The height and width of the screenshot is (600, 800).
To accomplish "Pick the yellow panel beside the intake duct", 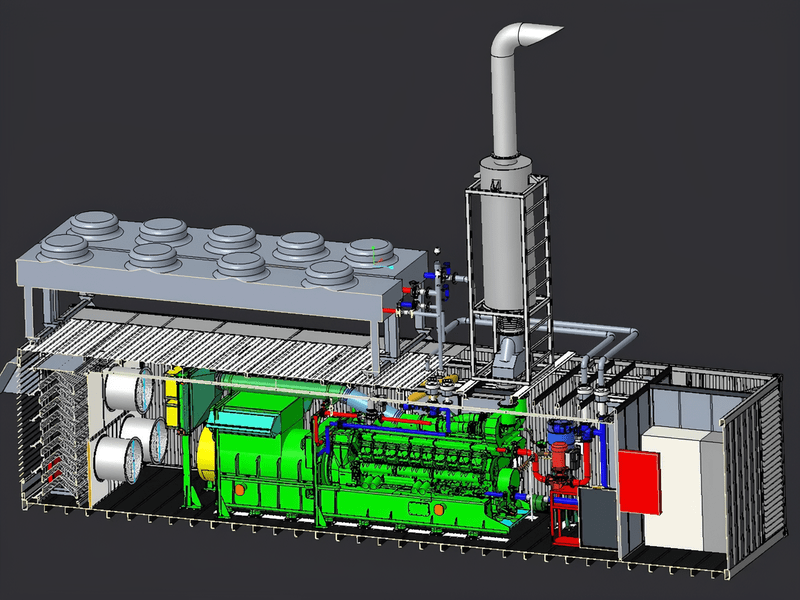I will 172,395.
